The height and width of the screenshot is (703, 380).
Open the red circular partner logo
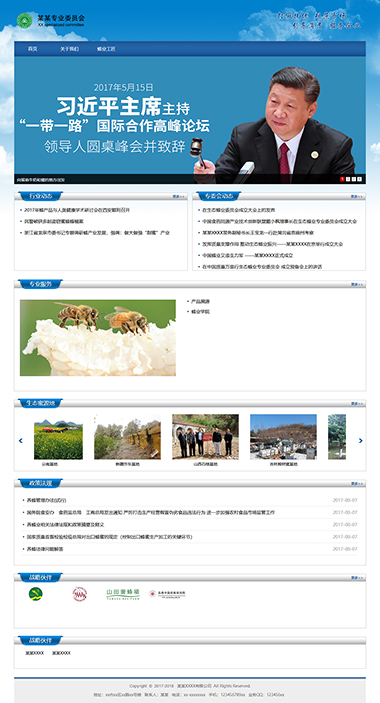[79, 594]
